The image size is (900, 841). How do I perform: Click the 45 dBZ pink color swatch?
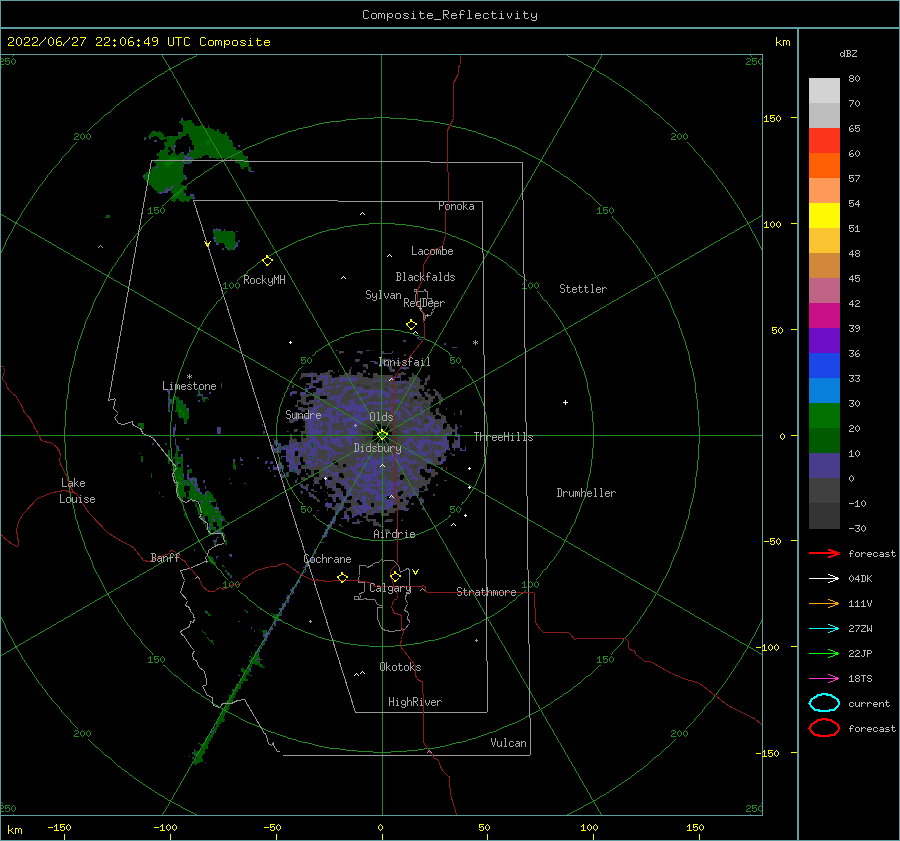click(824, 290)
